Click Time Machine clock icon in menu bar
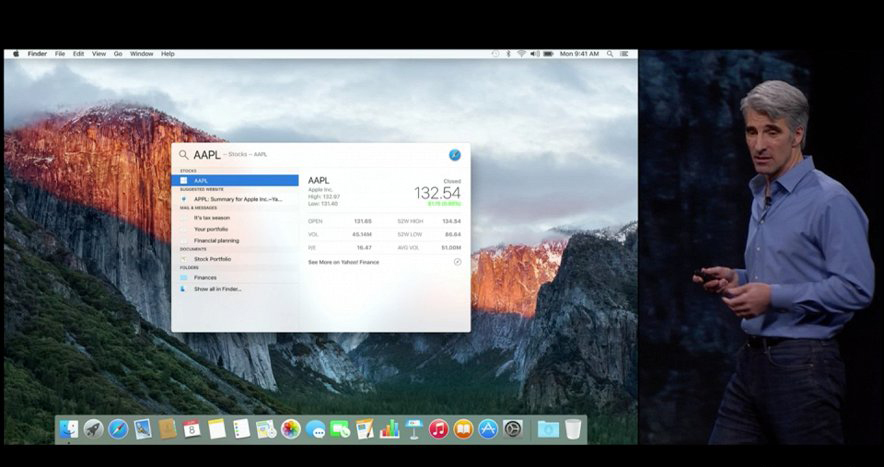This screenshot has height=467, width=884. click(x=495, y=54)
